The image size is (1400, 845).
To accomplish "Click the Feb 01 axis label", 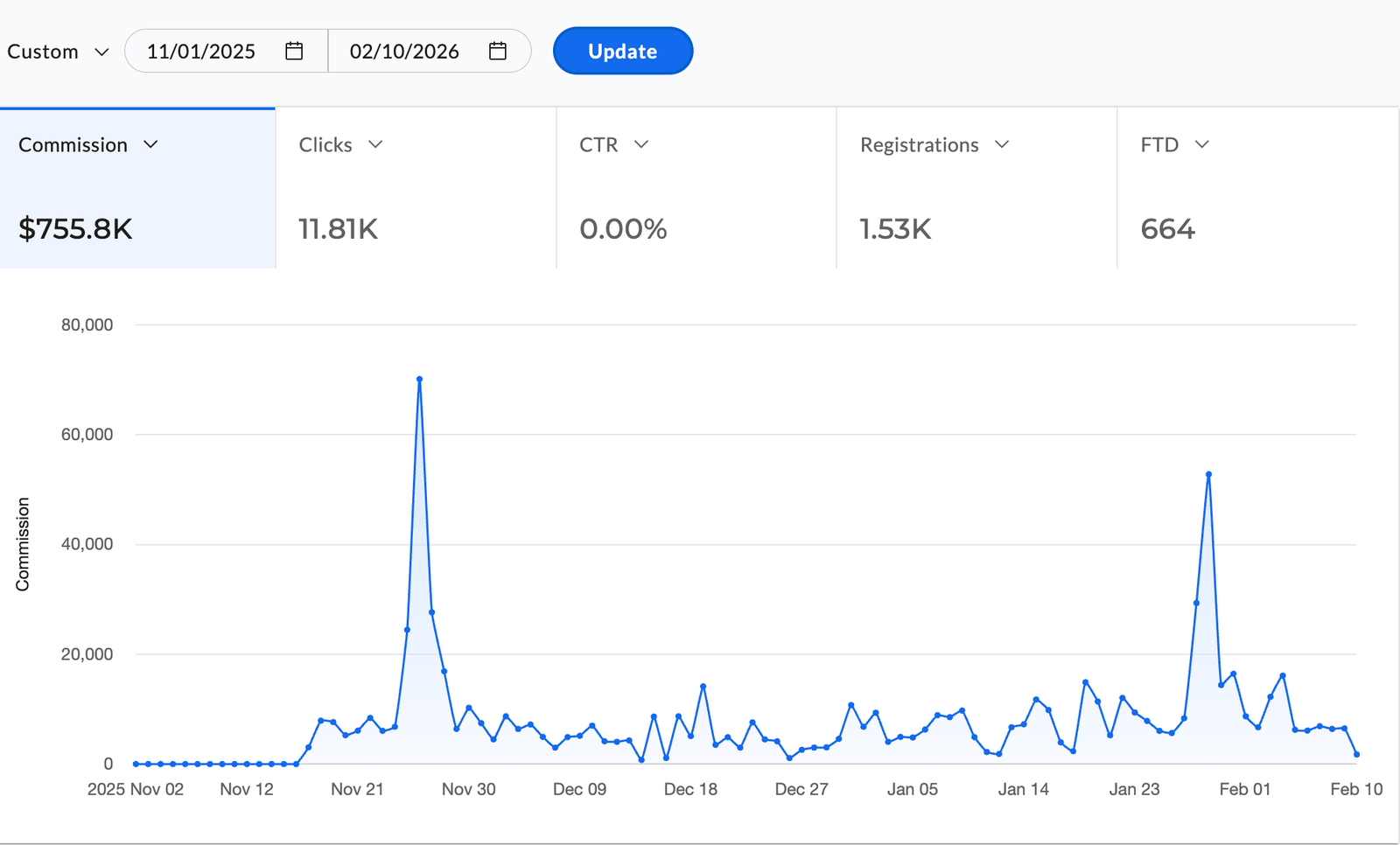I will coord(1245,789).
